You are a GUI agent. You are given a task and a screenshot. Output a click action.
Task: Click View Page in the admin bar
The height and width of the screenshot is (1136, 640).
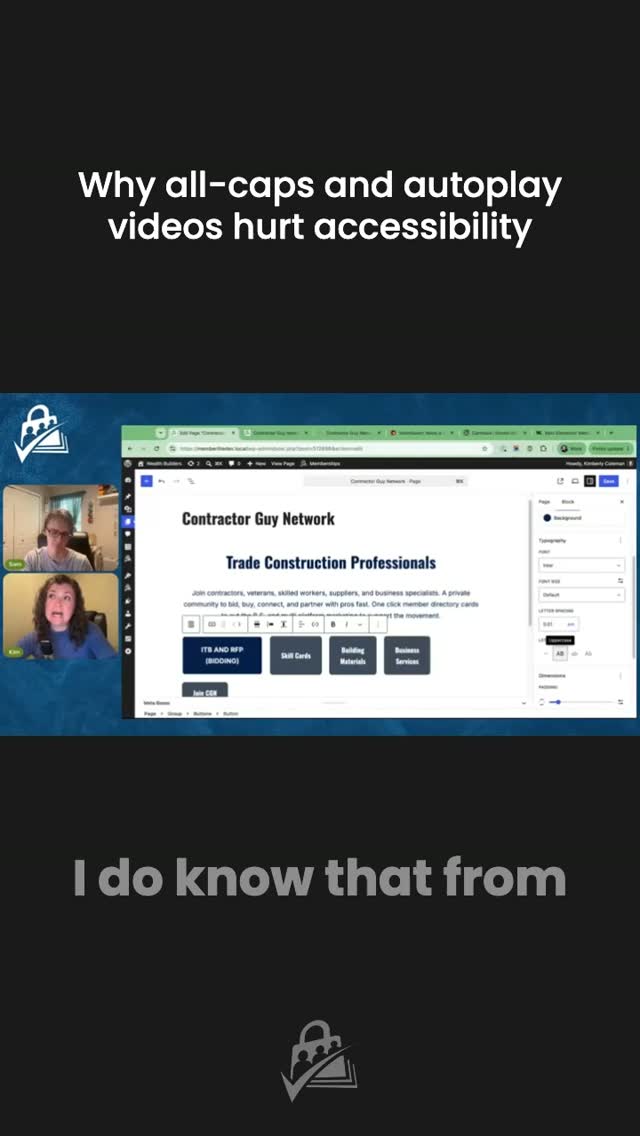click(282, 463)
